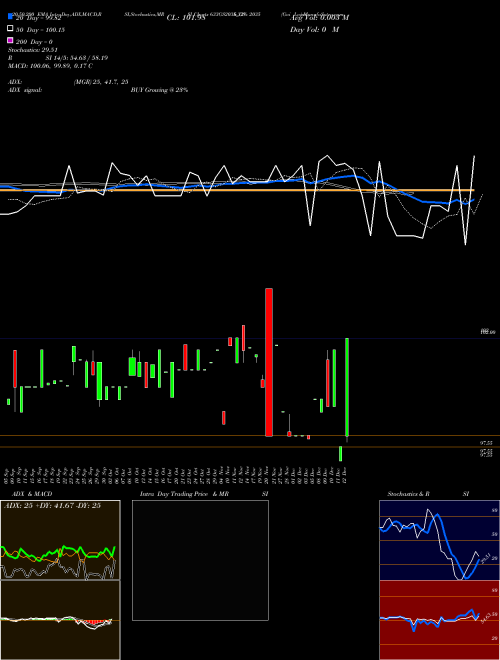Click the 'SI 14/3: 54.63 / 58.19' value
Screen dimensions: 500x660
coord(77,58)
